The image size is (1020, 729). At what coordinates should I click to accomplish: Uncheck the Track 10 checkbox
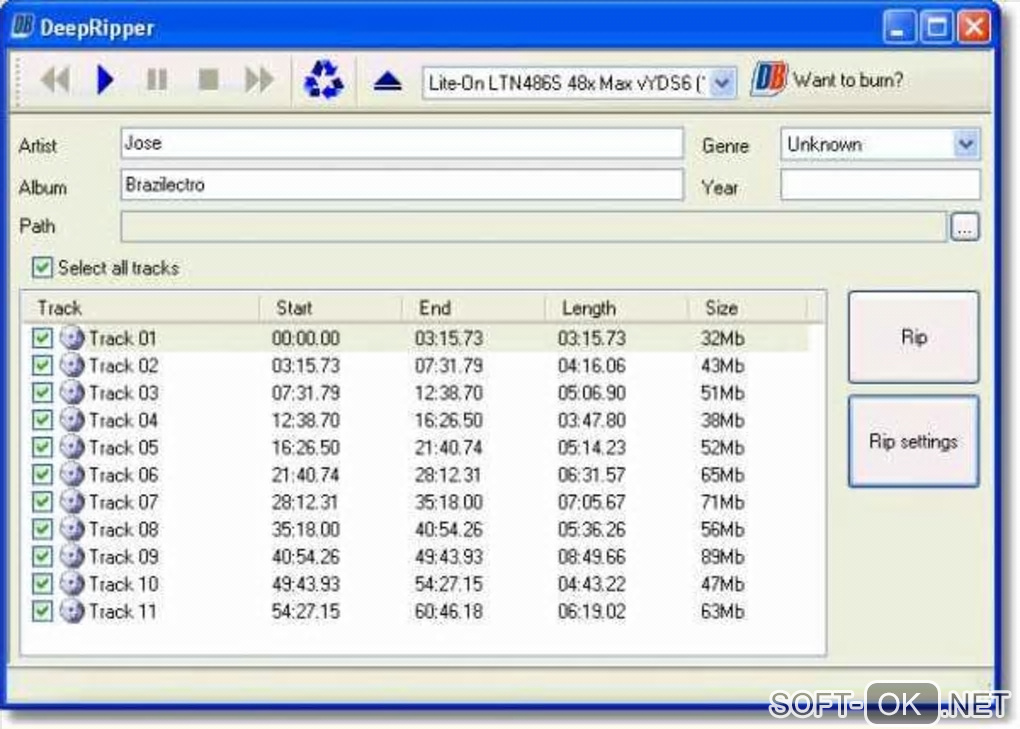click(42, 584)
